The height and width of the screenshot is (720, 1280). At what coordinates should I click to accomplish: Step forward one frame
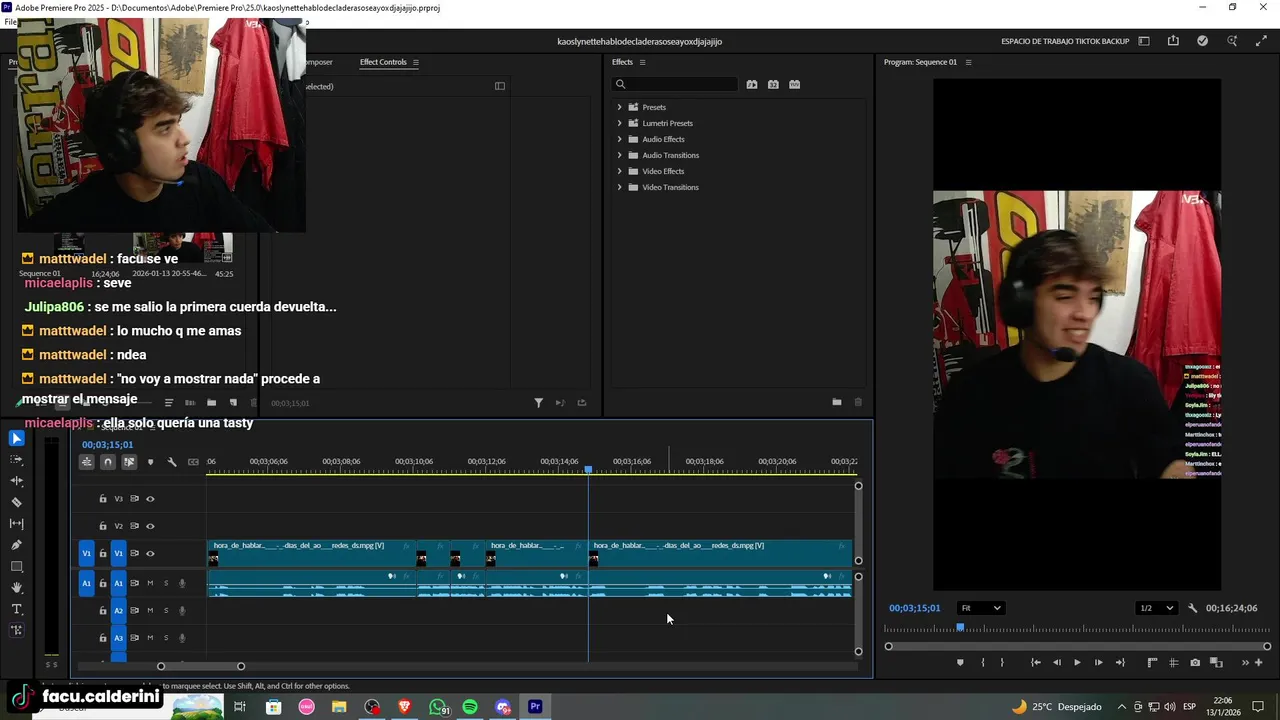click(1098, 662)
